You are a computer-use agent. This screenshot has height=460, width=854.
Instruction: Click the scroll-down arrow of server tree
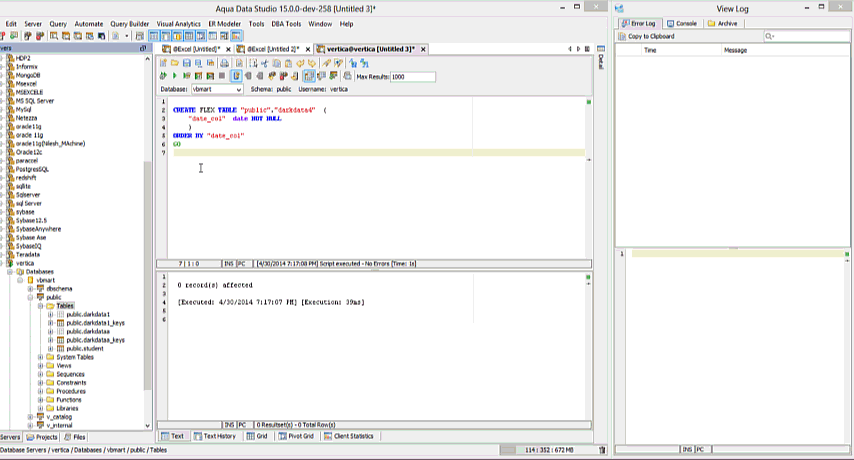click(x=148, y=426)
